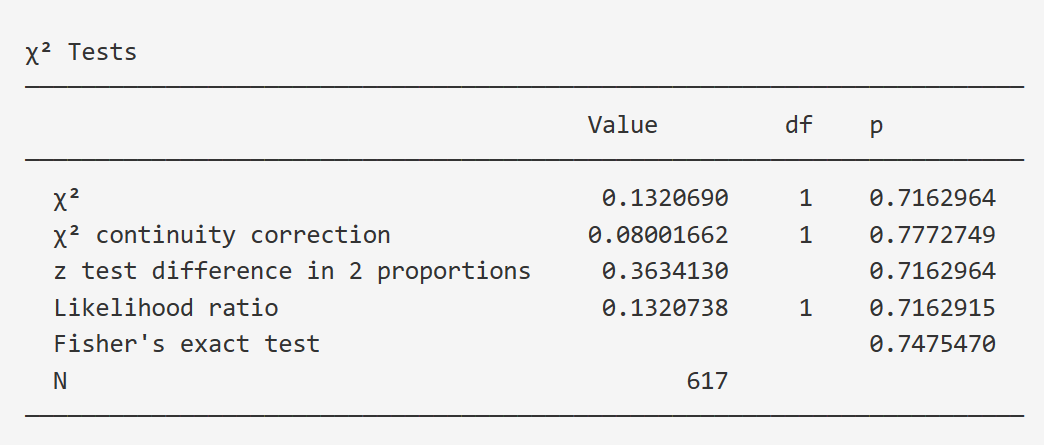This screenshot has height=445, width=1044.
Task: Select the "Value" column header
Action: (x=622, y=125)
